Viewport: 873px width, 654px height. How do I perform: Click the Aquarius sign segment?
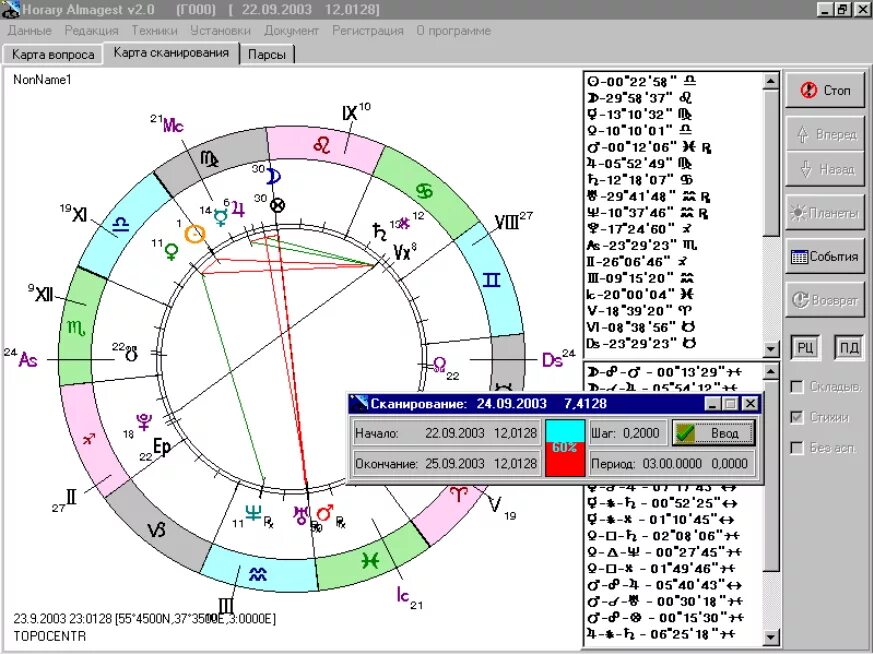[257, 574]
